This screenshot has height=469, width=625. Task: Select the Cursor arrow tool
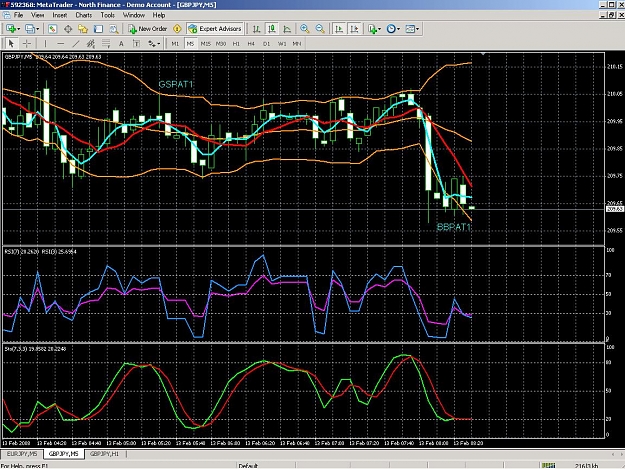[11, 43]
